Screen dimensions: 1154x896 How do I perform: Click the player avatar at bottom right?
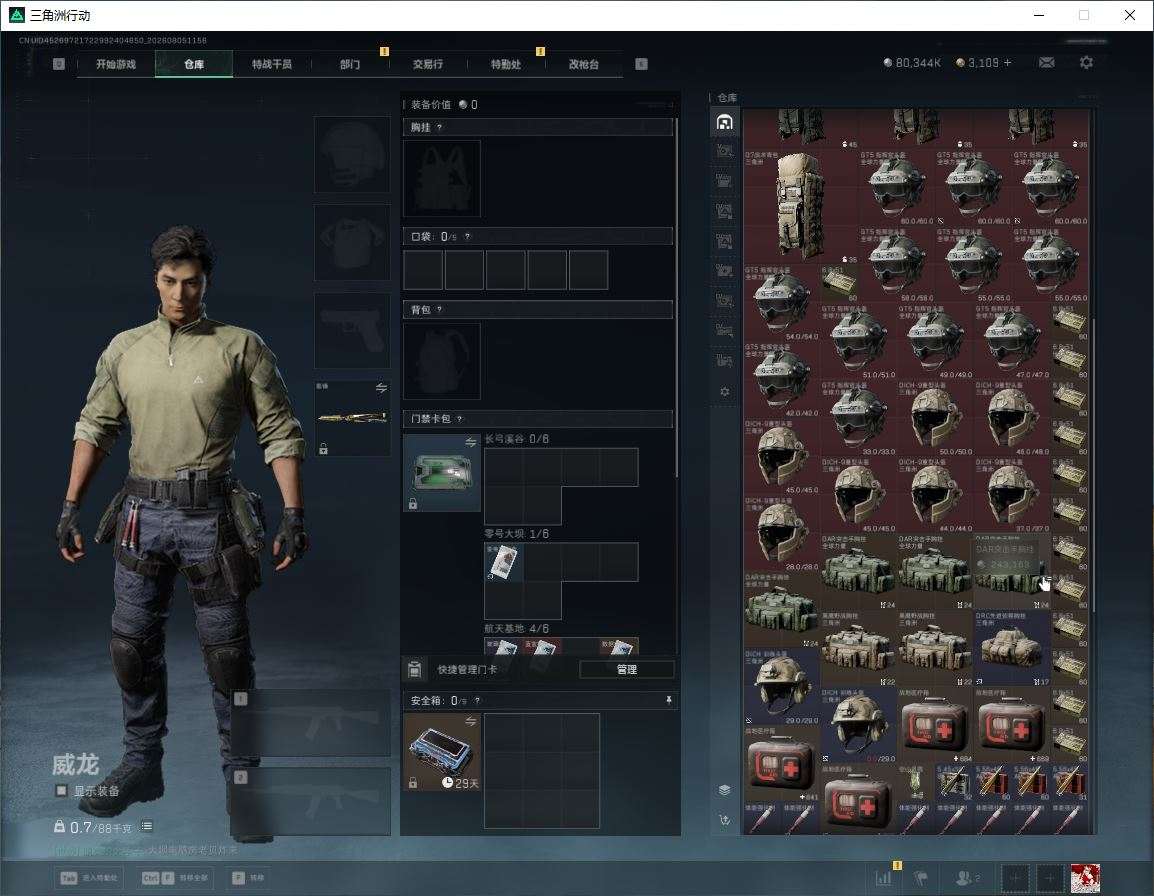tap(1085, 878)
